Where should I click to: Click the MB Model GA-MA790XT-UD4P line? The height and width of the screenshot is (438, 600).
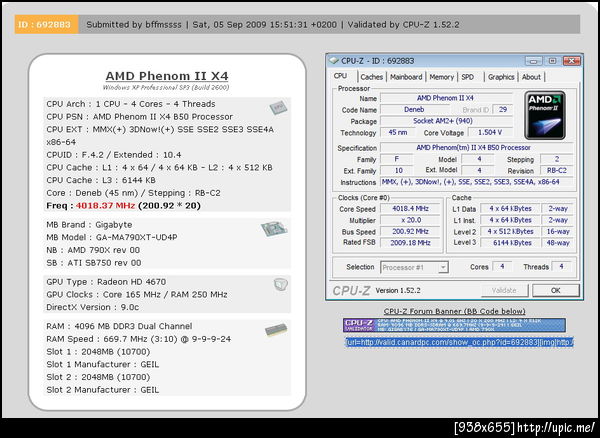(112, 238)
